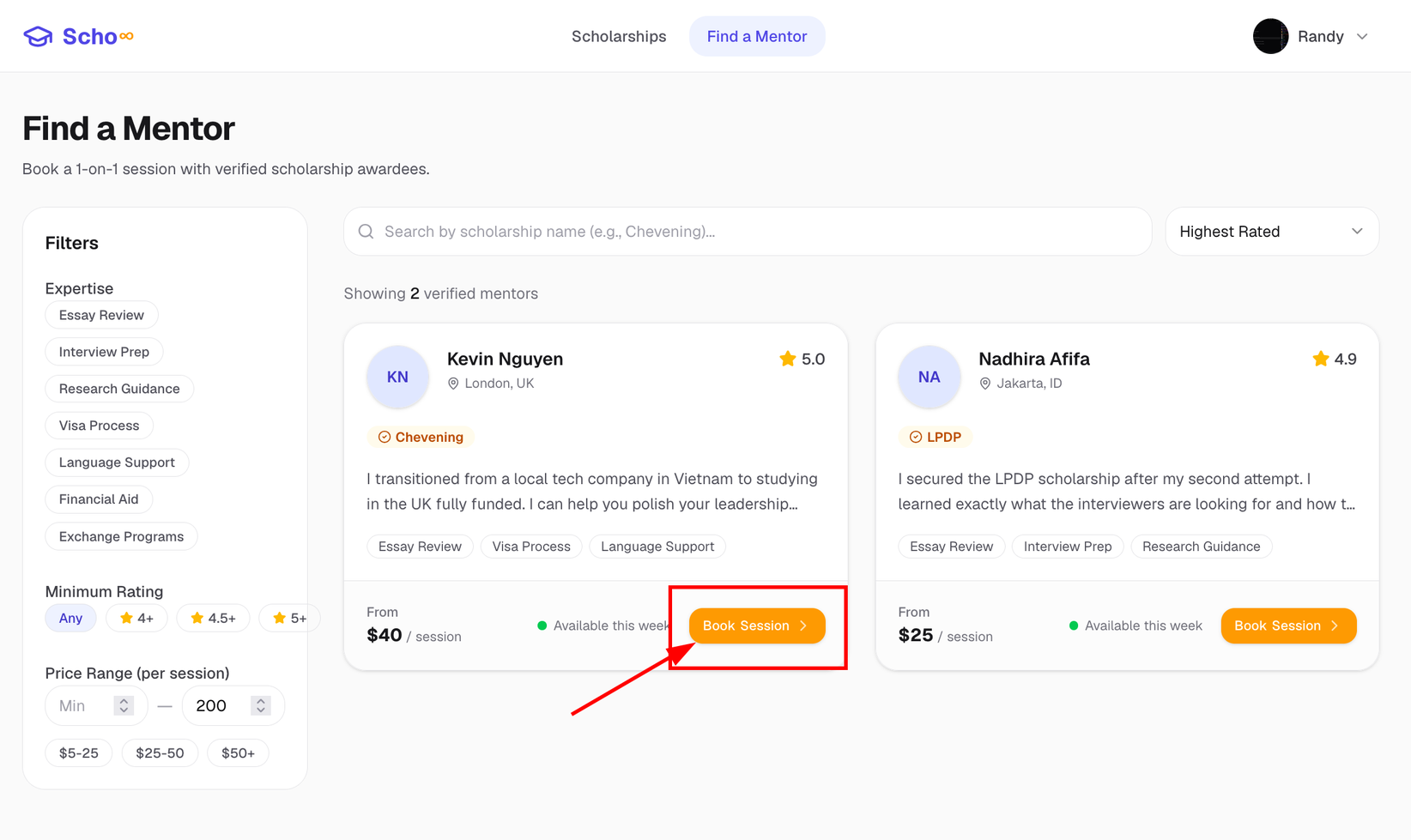1411x840 pixels.
Task: Toggle the Financial Aid expertise filter
Action: click(99, 499)
